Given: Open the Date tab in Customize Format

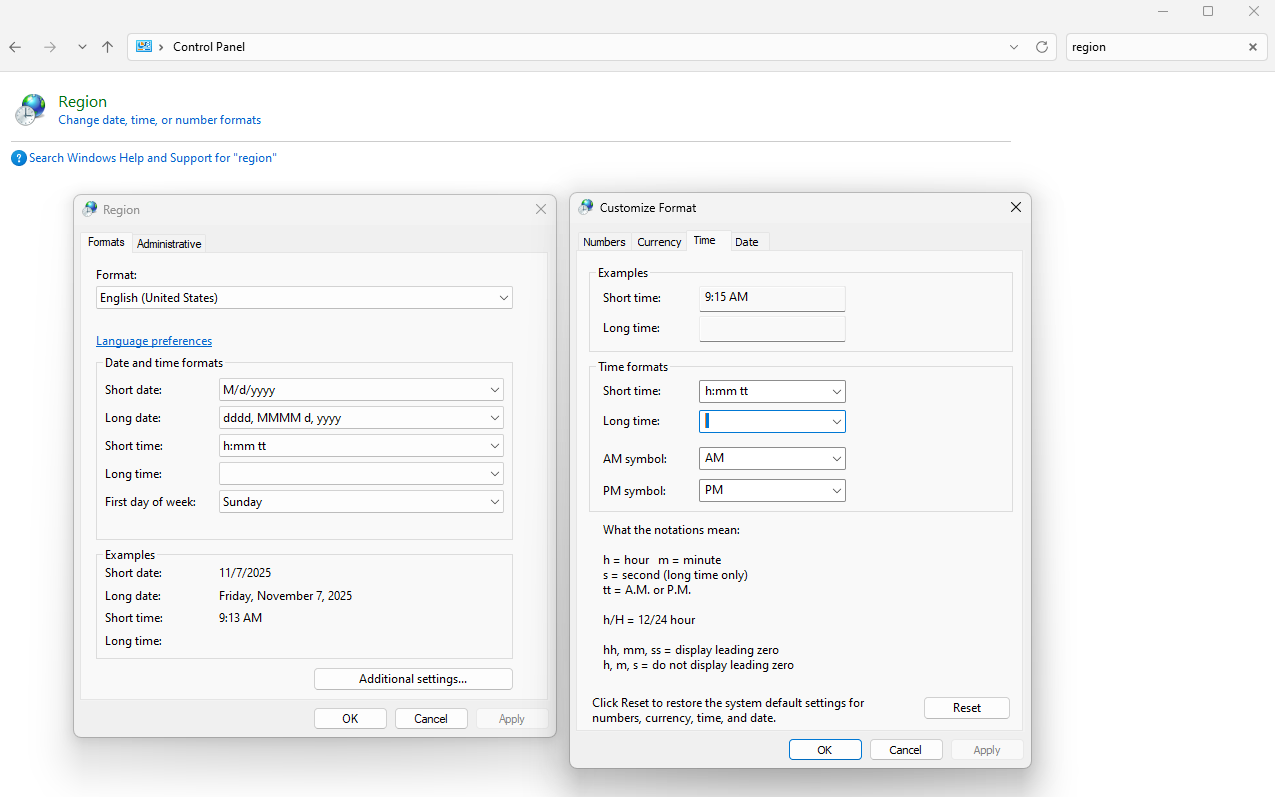Looking at the screenshot, I should (x=746, y=242).
